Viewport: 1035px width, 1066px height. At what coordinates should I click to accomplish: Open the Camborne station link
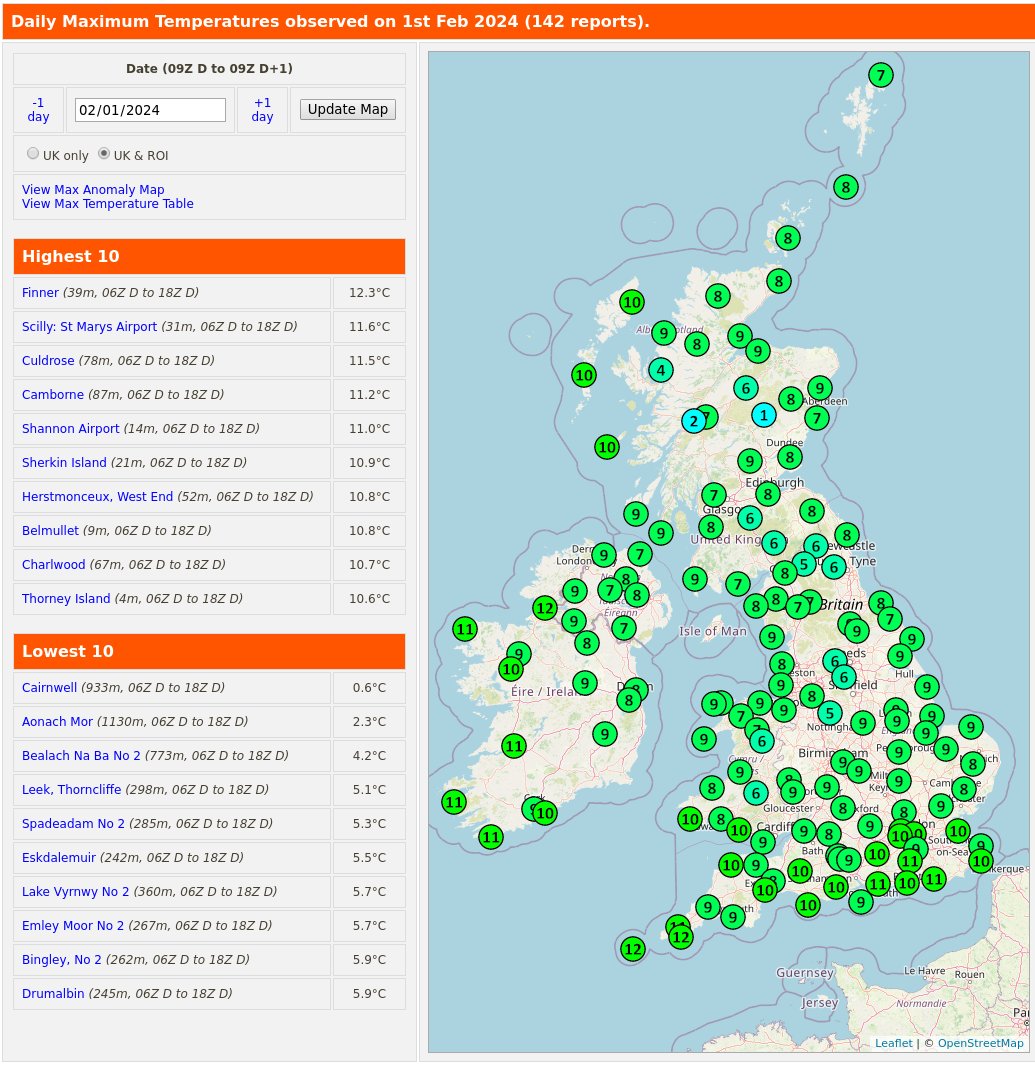[x=52, y=394]
